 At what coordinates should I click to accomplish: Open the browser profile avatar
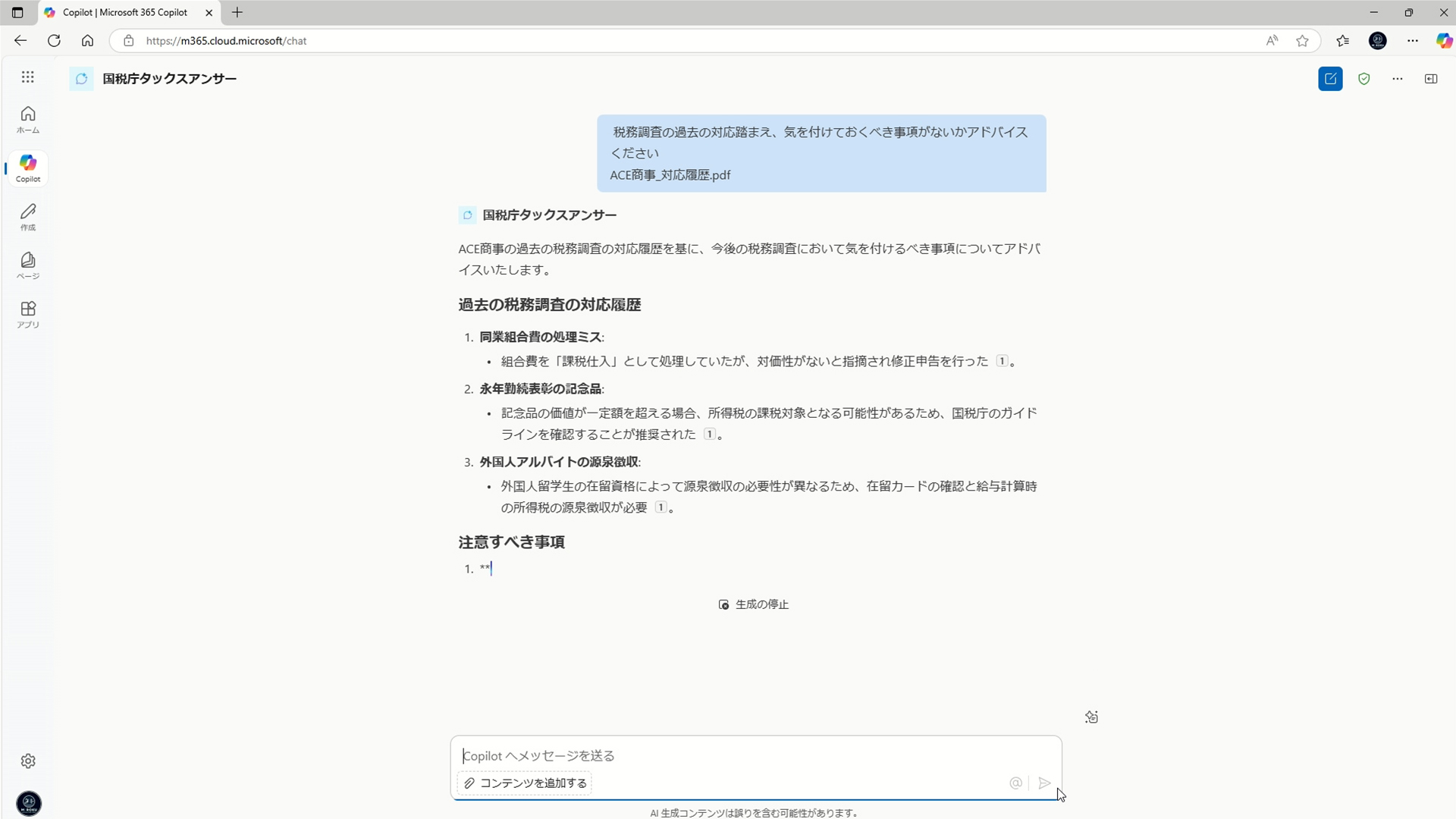(x=1378, y=41)
